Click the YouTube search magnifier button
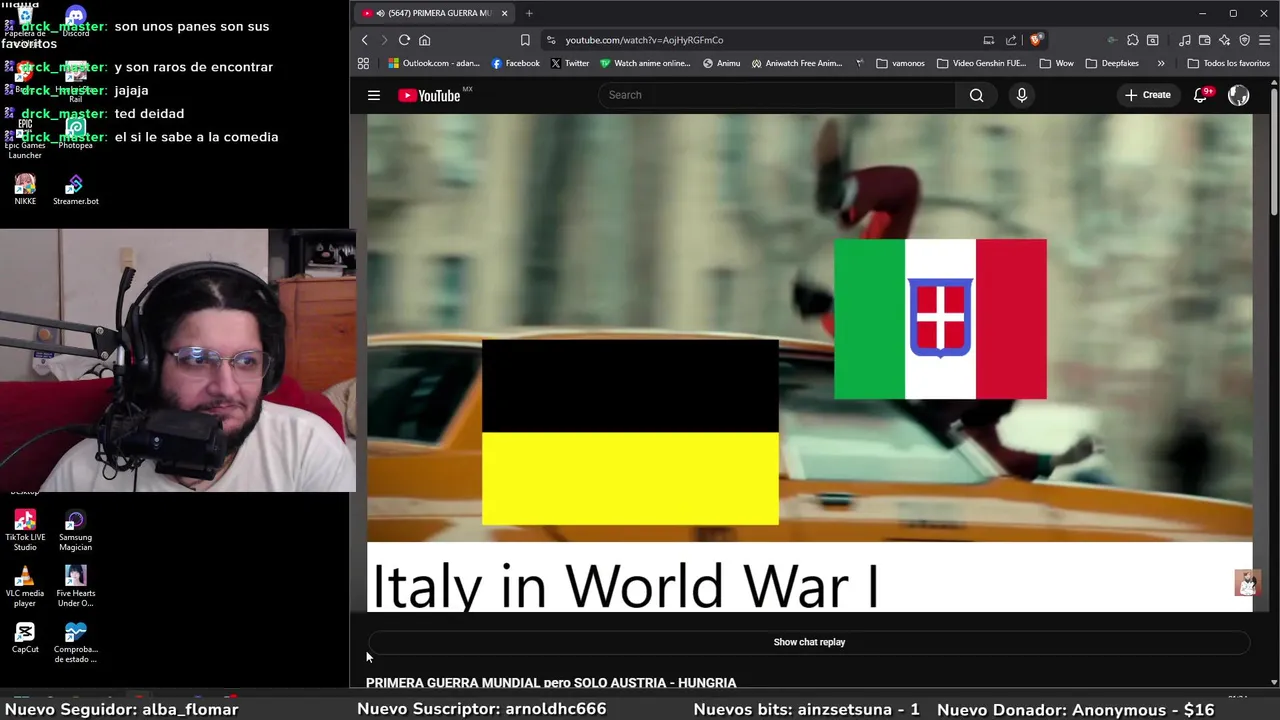Image resolution: width=1280 pixels, height=720 pixels. 976,95
